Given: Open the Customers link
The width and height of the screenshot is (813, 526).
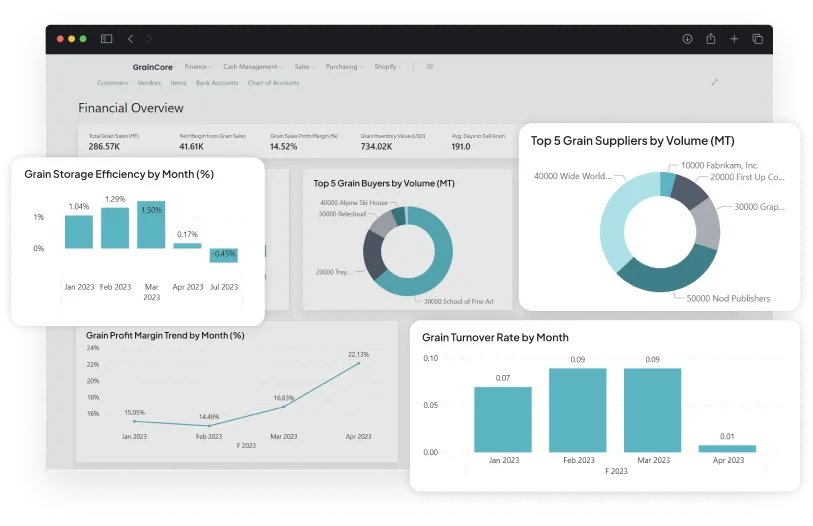Looking at the screenshot, I should pyautogui.click(x=112, y=83).
